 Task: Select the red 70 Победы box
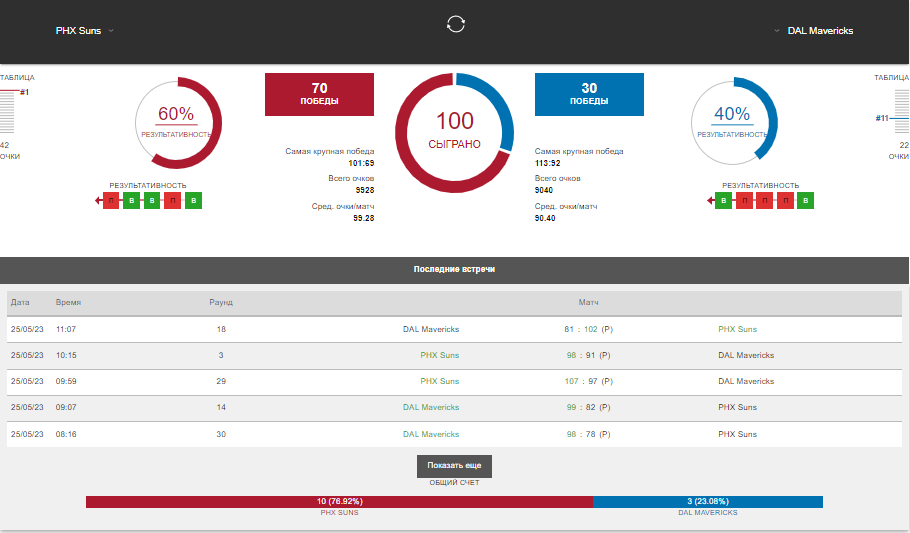point(319,94)
